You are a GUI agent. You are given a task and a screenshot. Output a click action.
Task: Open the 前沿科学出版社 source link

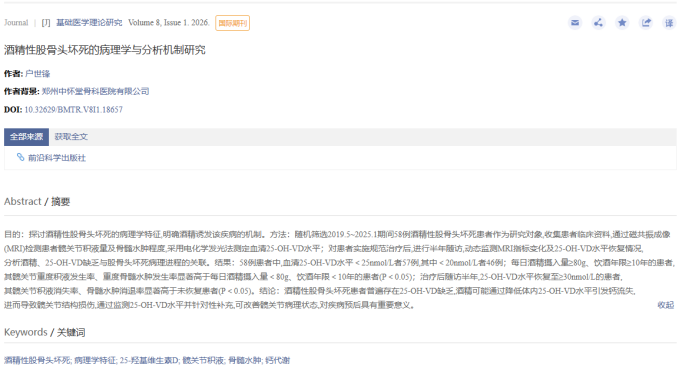(57, 158)
